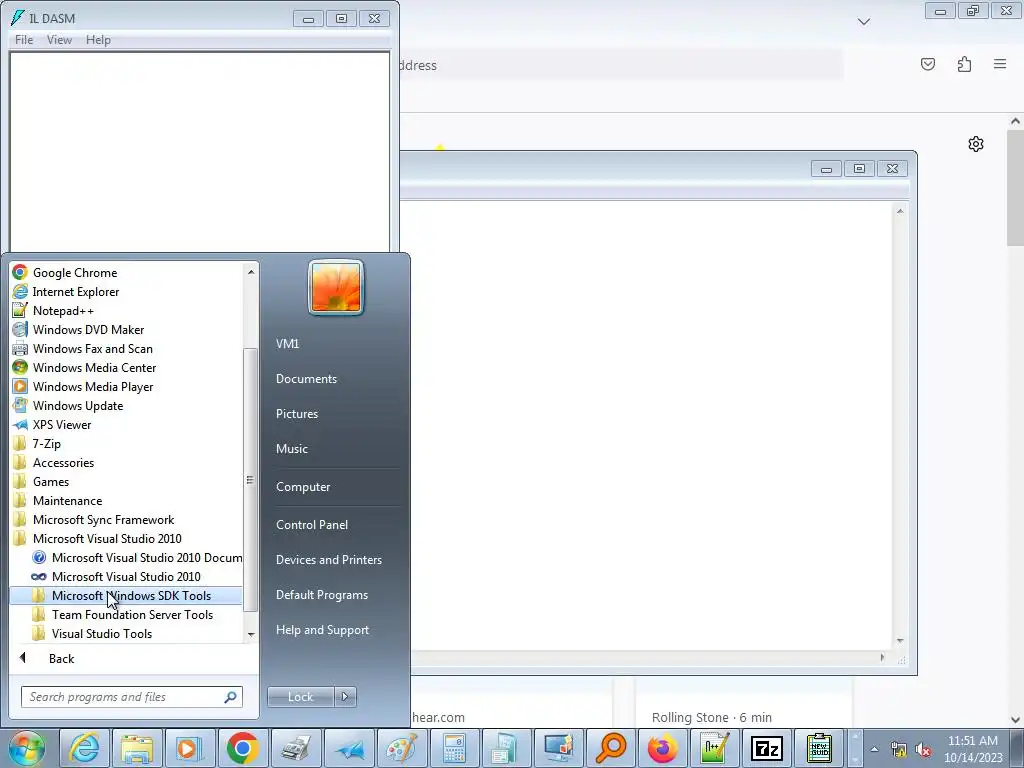Expand Team Foundation Server Tools folder
Viewport: 1024px width, 768px height.
tap(126, 614)
